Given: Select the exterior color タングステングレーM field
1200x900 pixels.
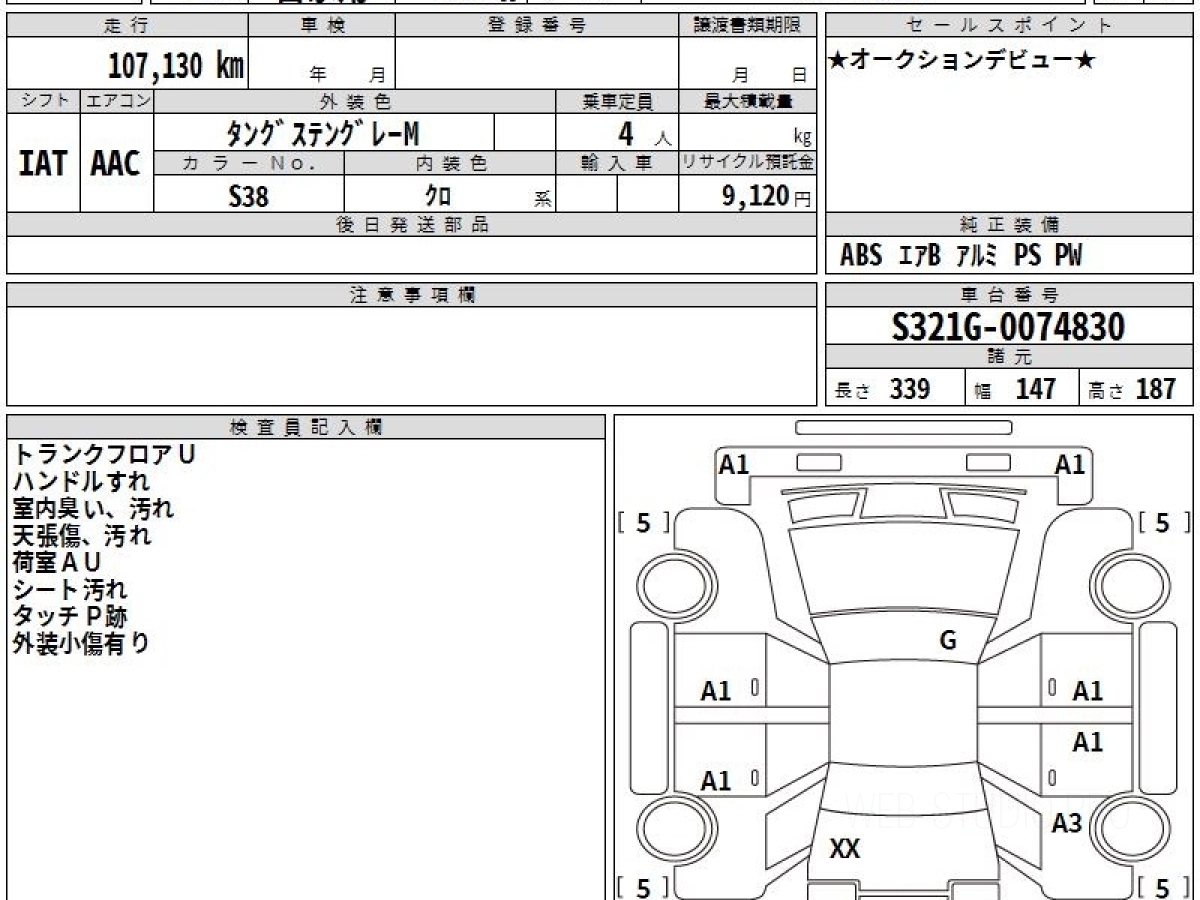Looking at the screenshot, I should click(x=324, y=133).
